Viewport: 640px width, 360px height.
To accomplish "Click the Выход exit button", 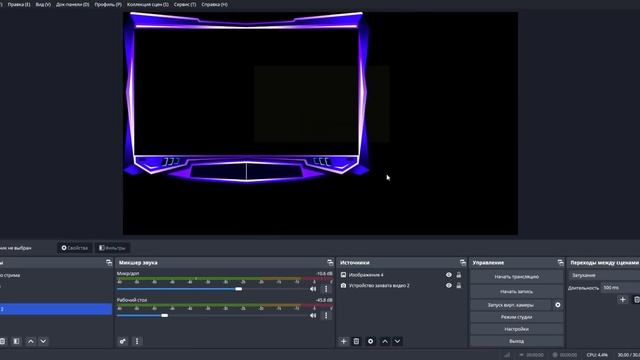I will coord(517,341).
